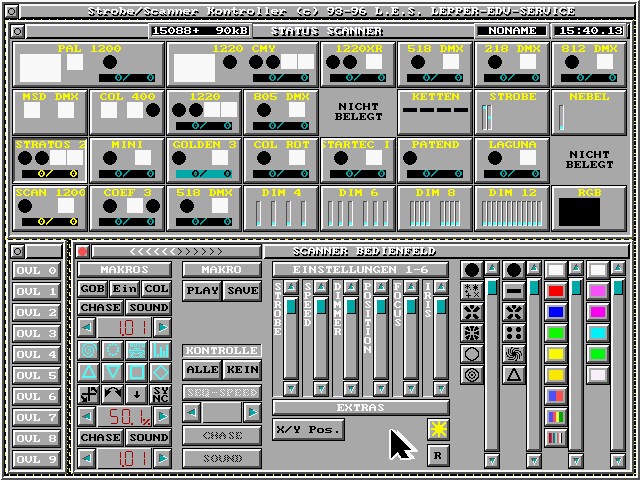Pick the cyan square movement icon
The width and height of the screenshot is (640, 480).
click(x=136, y=372)
